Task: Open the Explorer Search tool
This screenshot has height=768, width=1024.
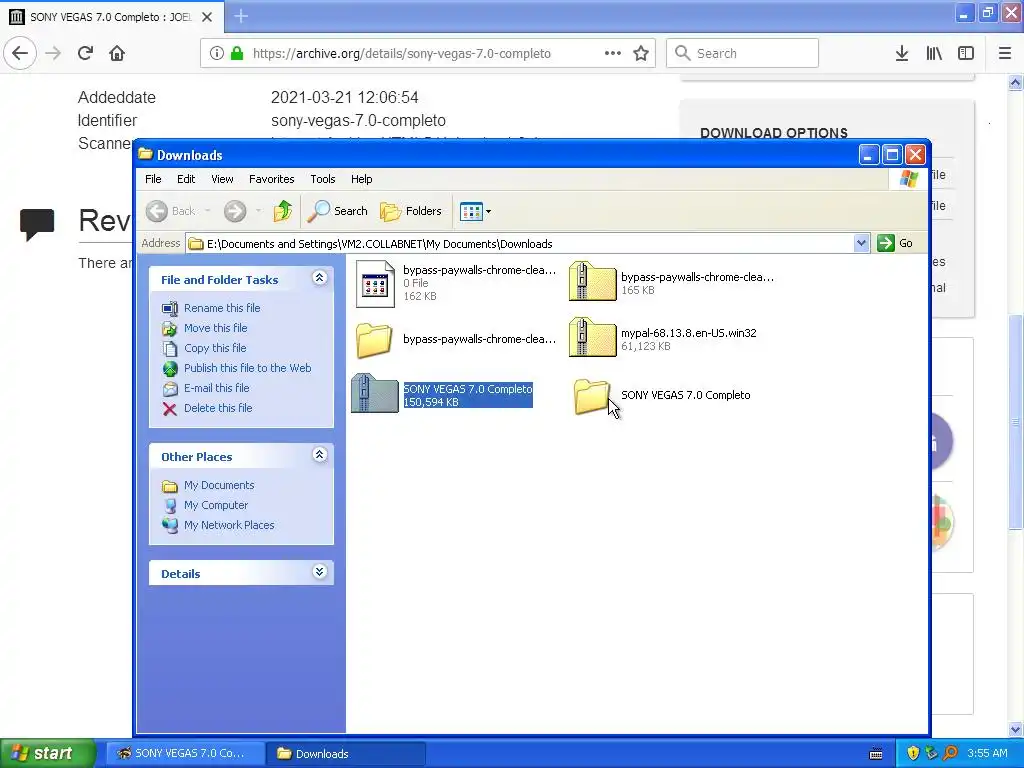Action: click(x=338, y=211)
